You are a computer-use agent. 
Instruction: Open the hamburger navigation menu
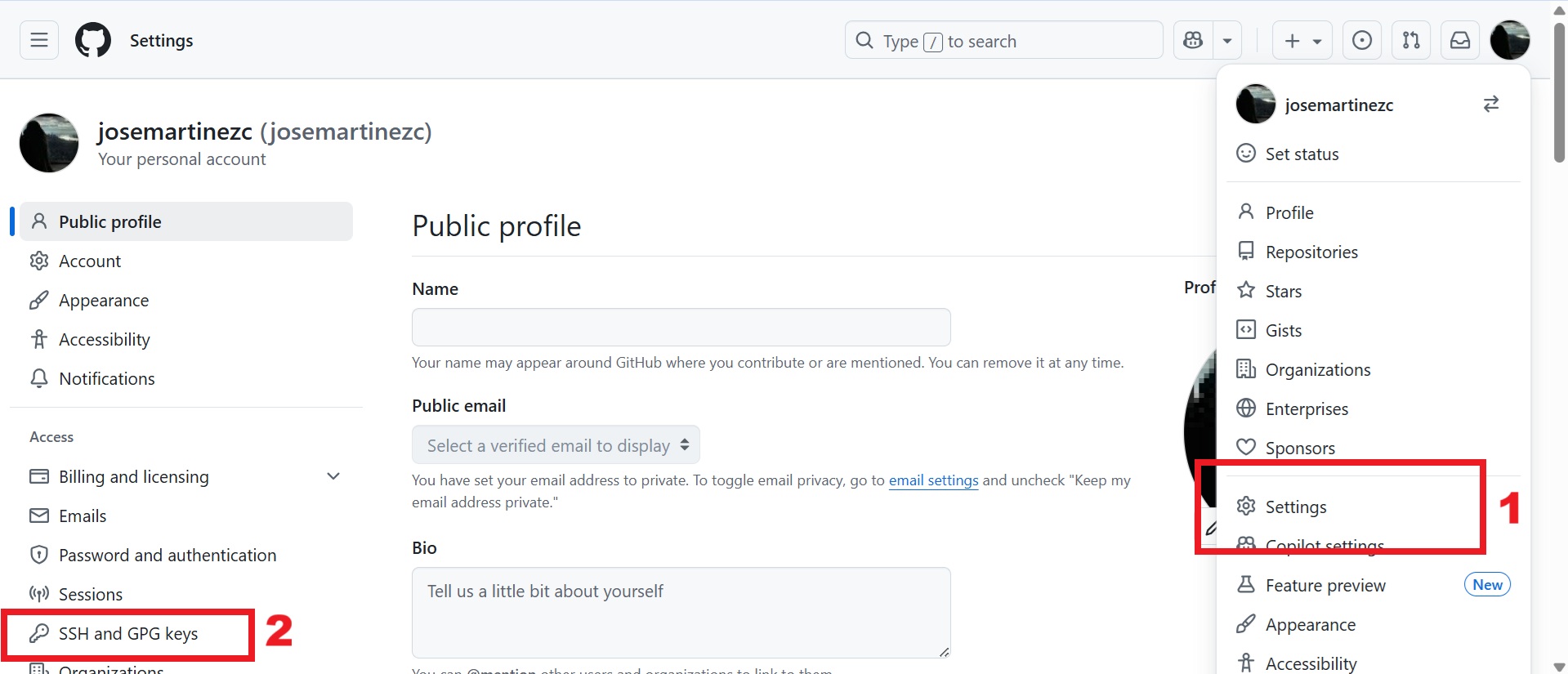point(39,40)
